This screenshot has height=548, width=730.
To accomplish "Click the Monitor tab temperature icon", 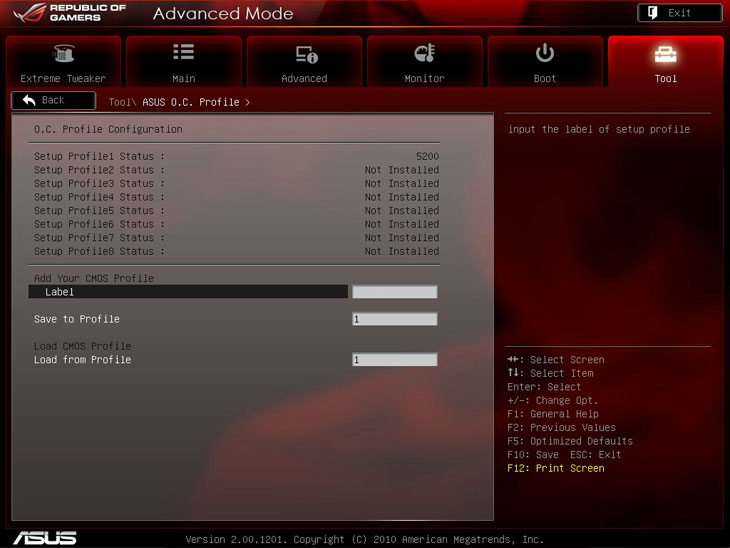I will (x=424, y=54).
